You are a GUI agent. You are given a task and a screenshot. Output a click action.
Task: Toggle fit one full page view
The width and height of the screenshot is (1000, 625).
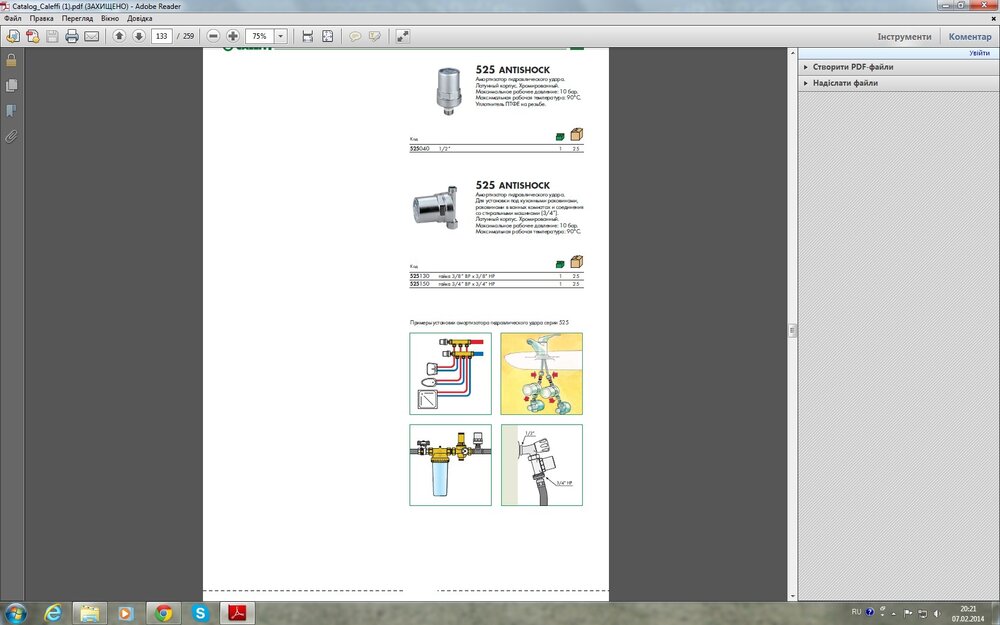click(x=326, y=37)
